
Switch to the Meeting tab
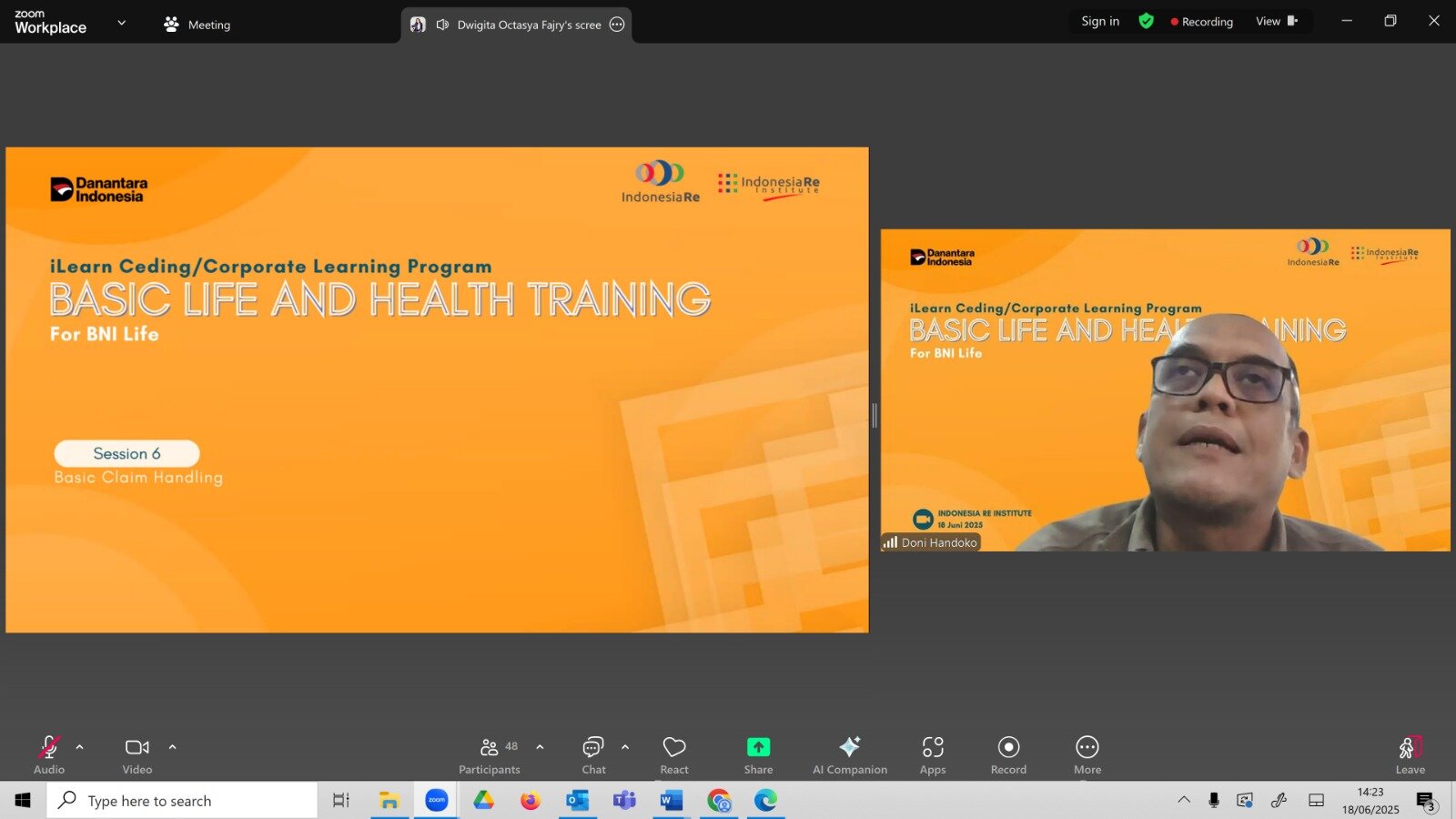197,25
